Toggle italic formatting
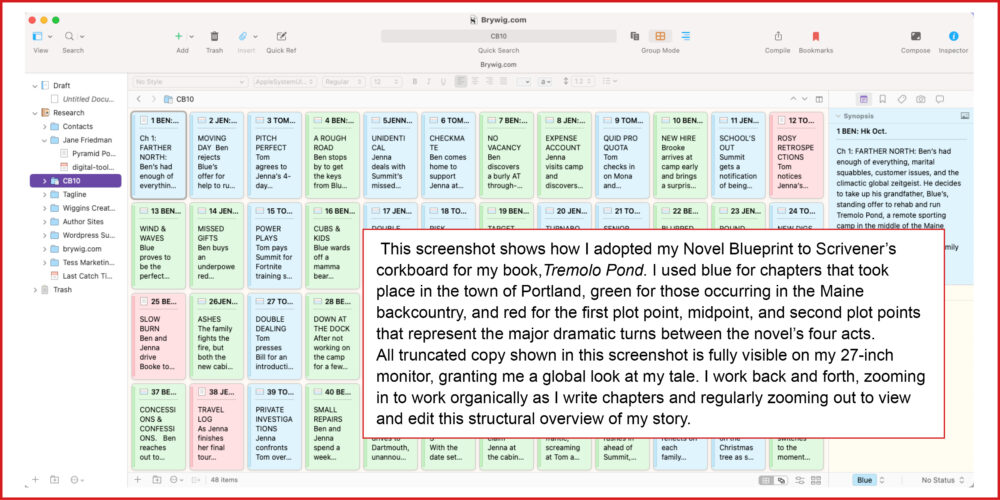Image resolution: width=1000 pixels, height=500 pixels. [428, 82]
